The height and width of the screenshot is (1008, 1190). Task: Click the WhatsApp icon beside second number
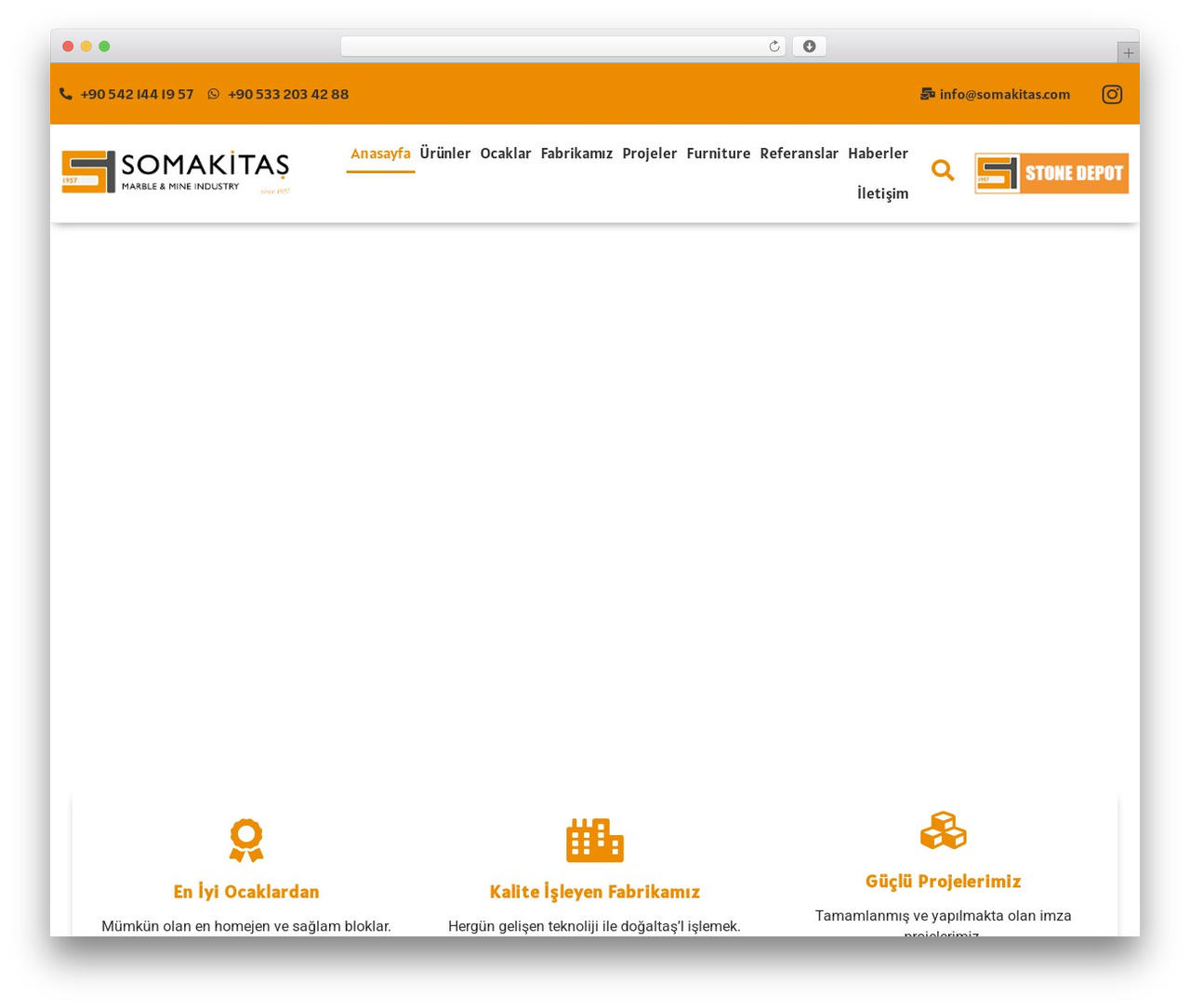[x=214, y=94]
